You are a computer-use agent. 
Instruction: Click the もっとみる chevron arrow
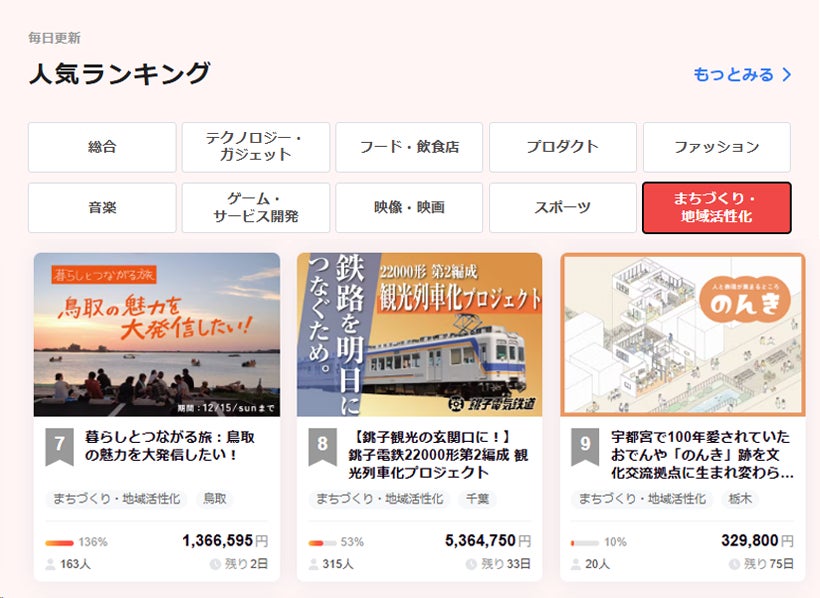[787, 75]
